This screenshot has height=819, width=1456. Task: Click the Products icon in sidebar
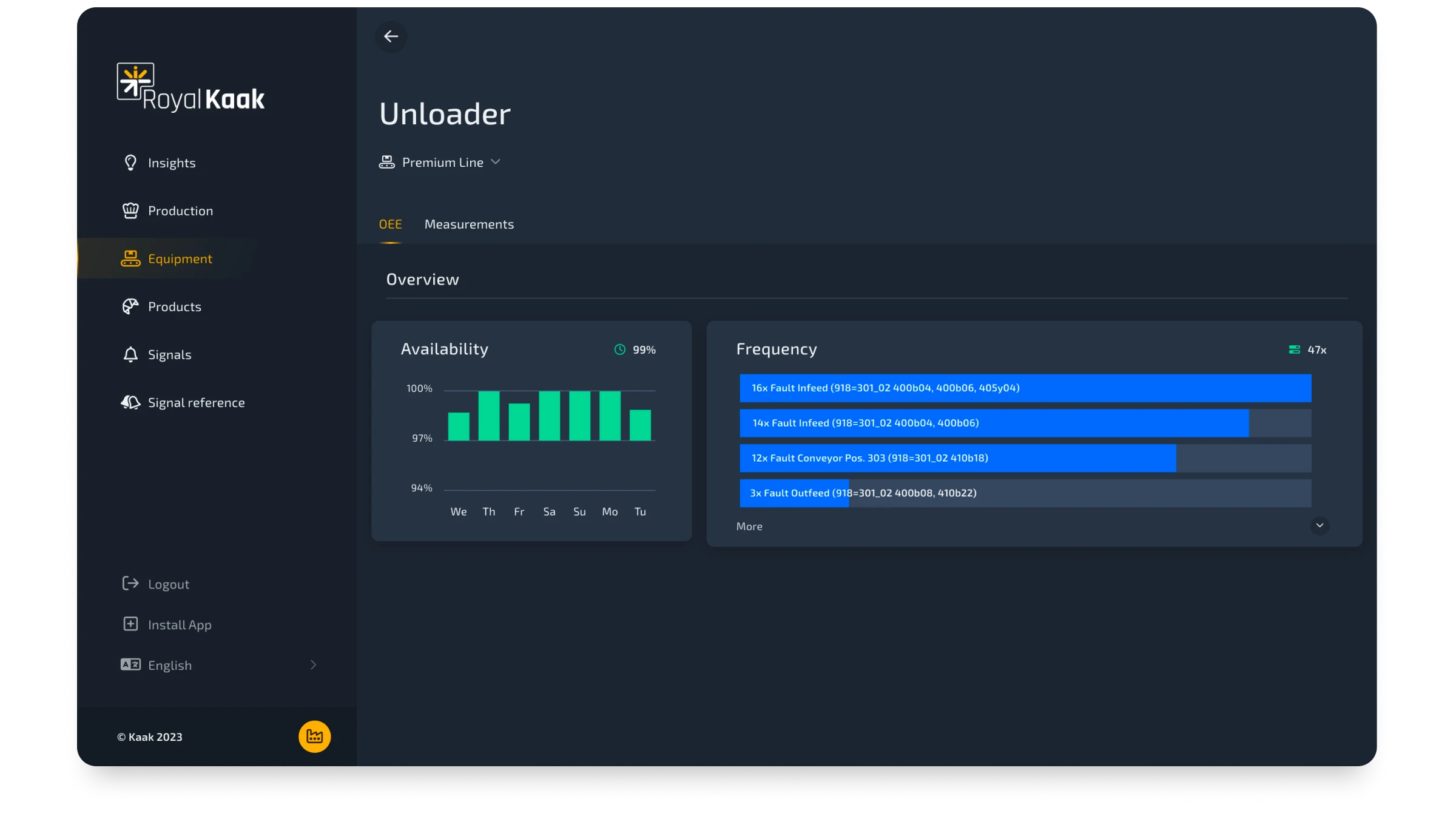click(x=130, y=306)
